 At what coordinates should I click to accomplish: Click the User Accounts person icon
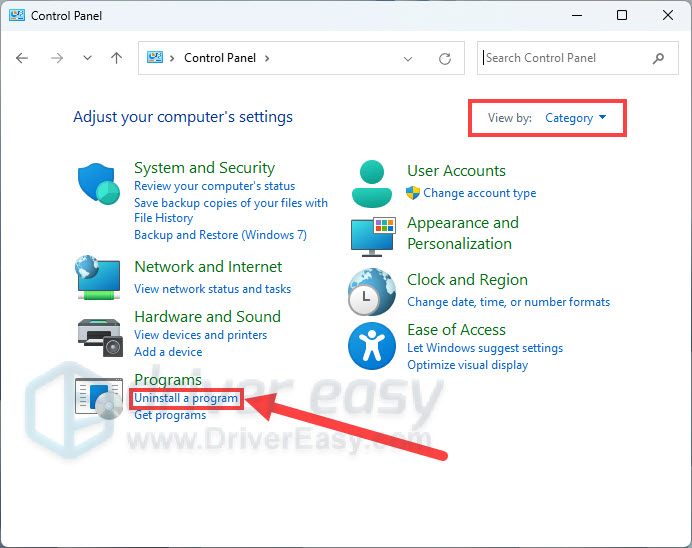pos(371,183)
